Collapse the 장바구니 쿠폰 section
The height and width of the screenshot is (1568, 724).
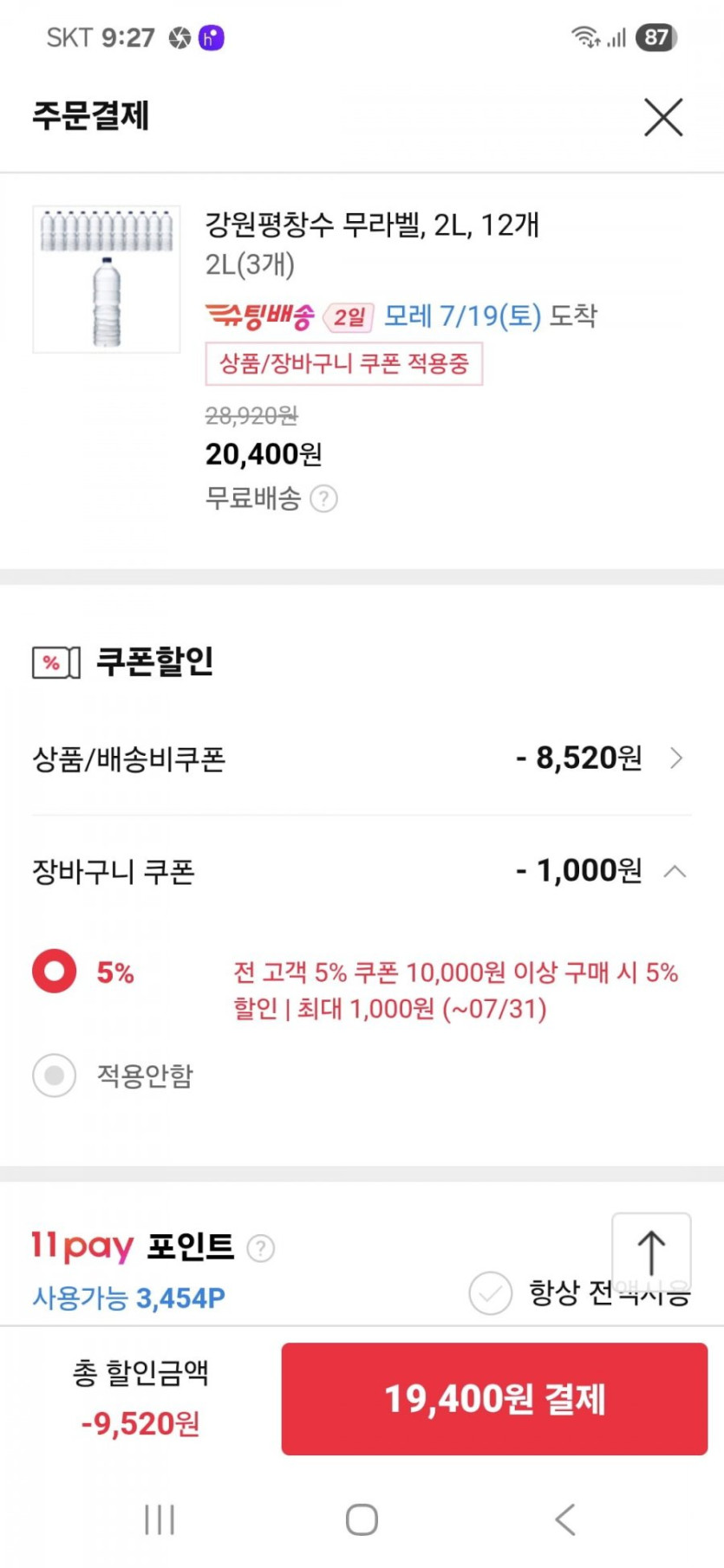pos(675,871)
